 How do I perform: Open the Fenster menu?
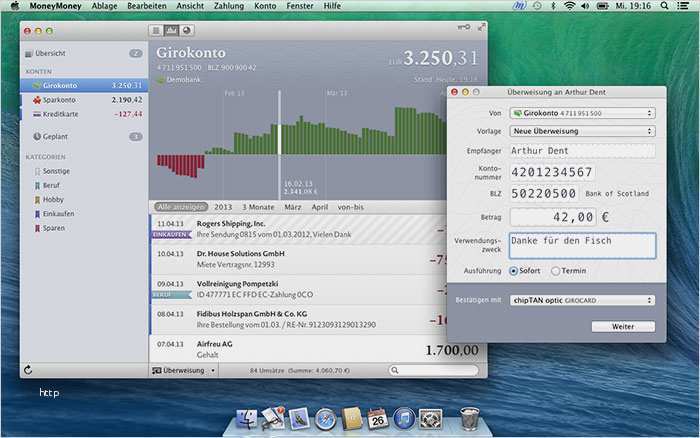pos(300,6)
